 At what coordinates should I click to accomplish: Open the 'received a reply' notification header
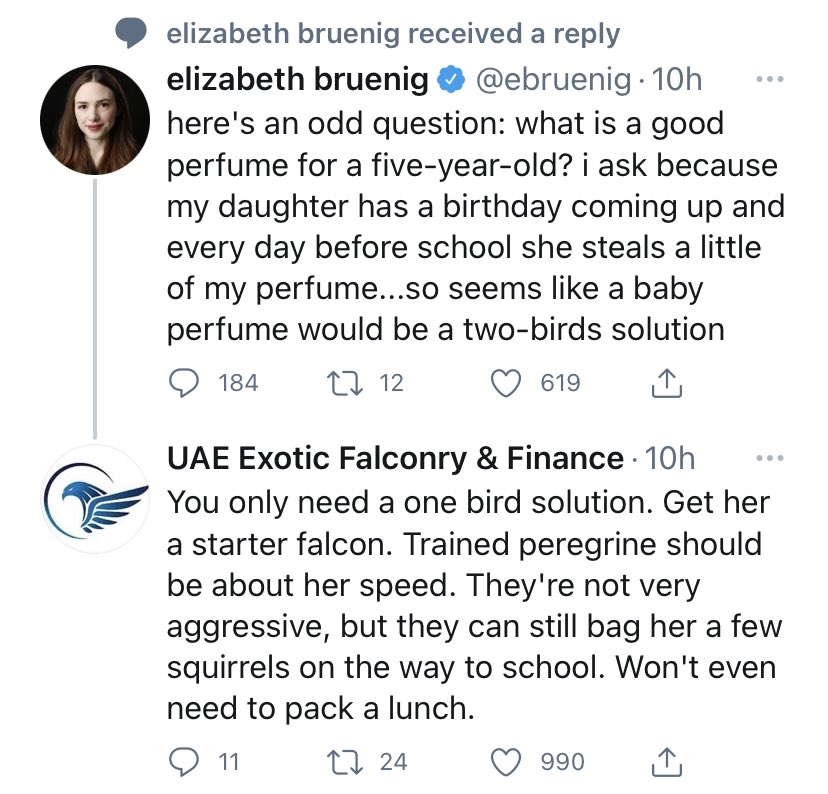tap(393, 33)
